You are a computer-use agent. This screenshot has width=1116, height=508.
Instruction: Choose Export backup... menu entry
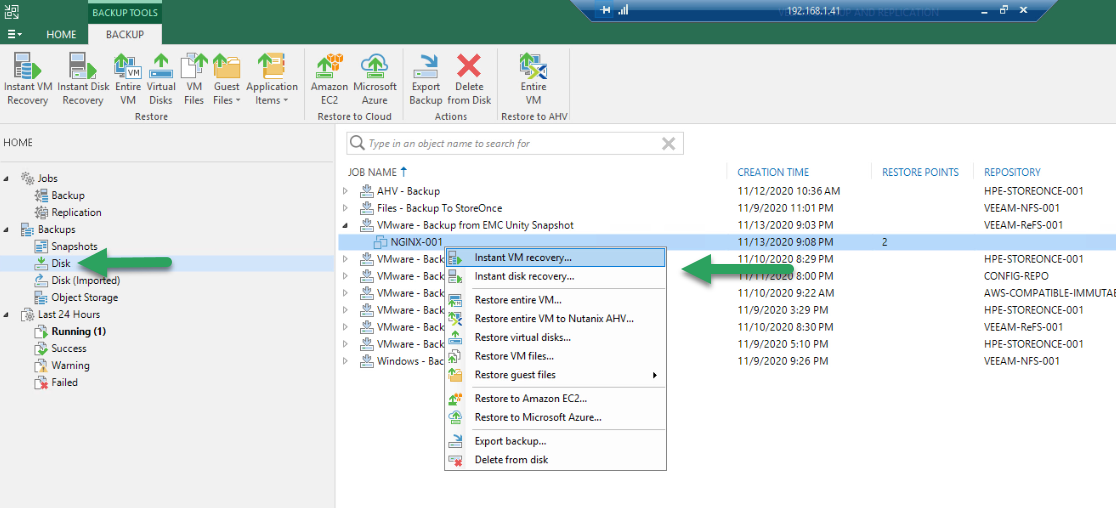pyautogui.click(x=555, y=442)
